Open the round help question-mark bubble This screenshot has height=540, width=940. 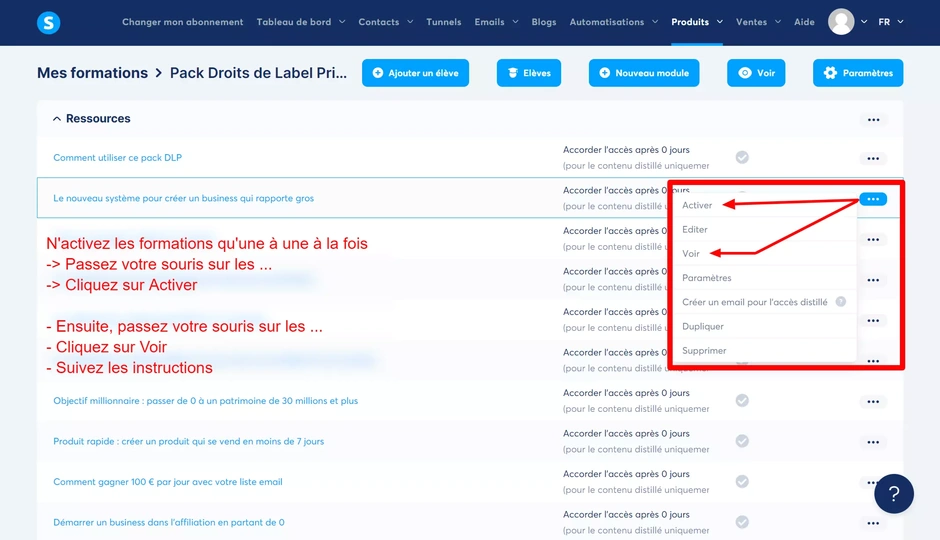(x=893, y=494)
